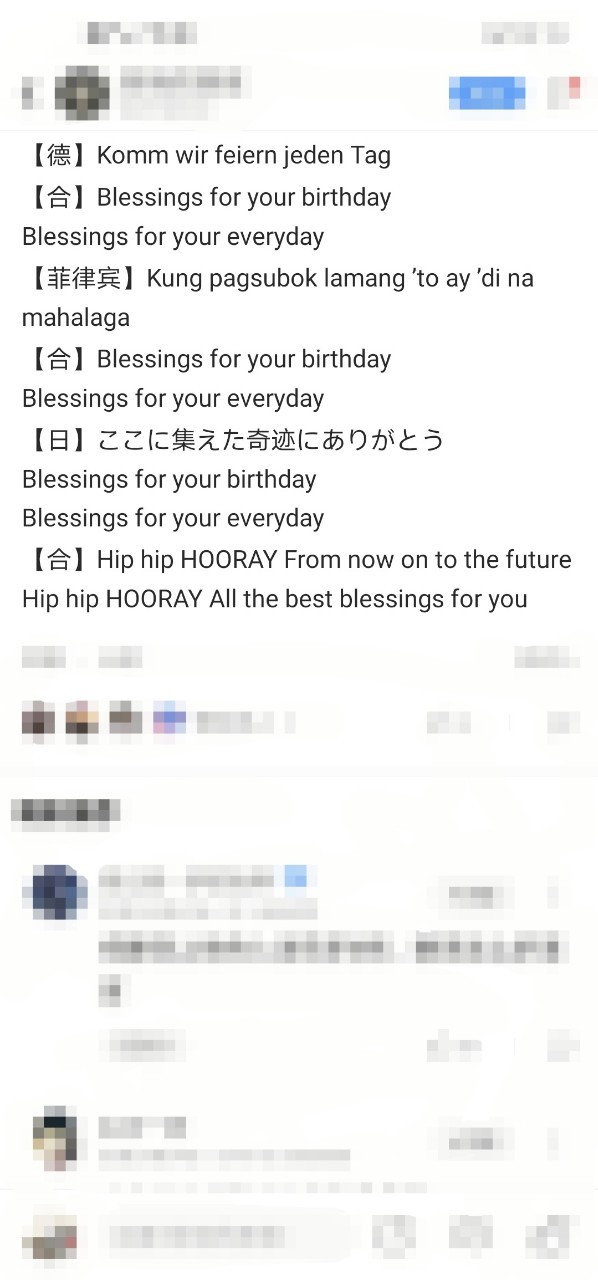598x1280 pixels.
Task: Open the first commenter's dark blue avatar
Action: pyautogui.click(x=59, y=892)
